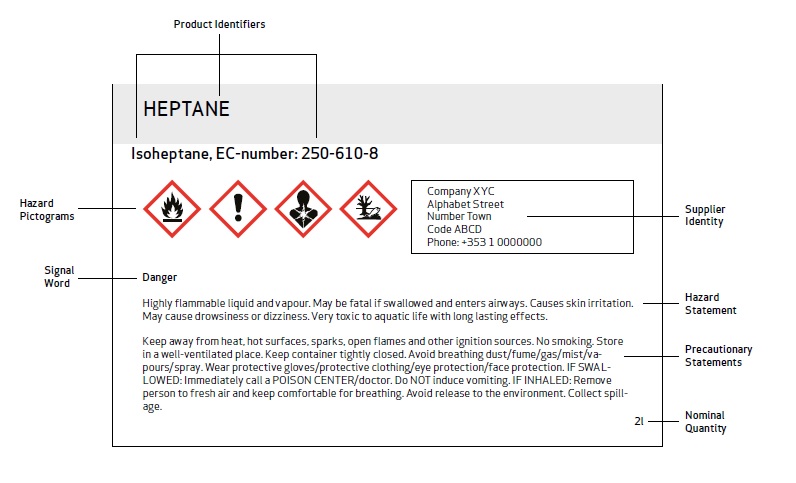Click the Product Identifiers label

(219, 24)
